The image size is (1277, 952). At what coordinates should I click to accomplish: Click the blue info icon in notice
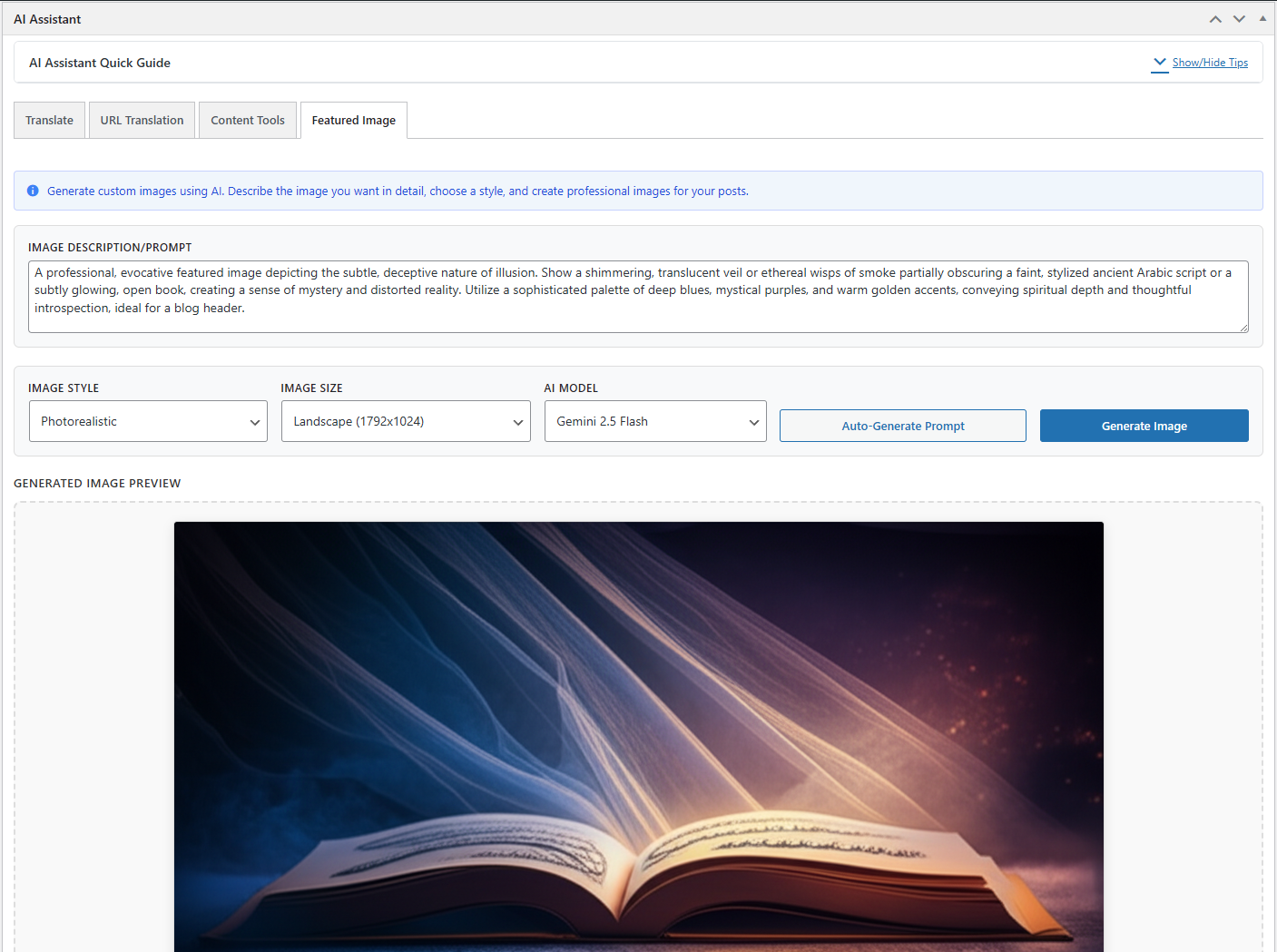pyautogui.click(x=33, y=191)
